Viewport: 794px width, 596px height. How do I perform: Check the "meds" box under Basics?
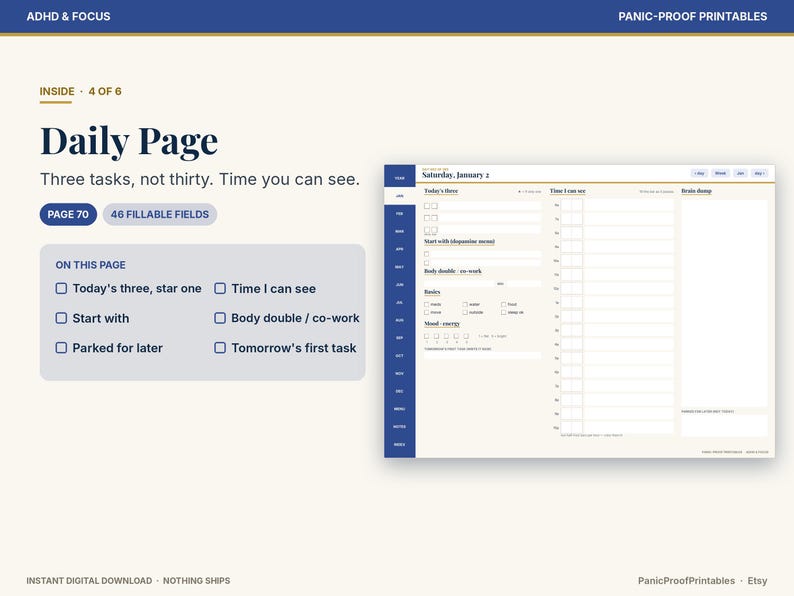click(x=426, y=304)
